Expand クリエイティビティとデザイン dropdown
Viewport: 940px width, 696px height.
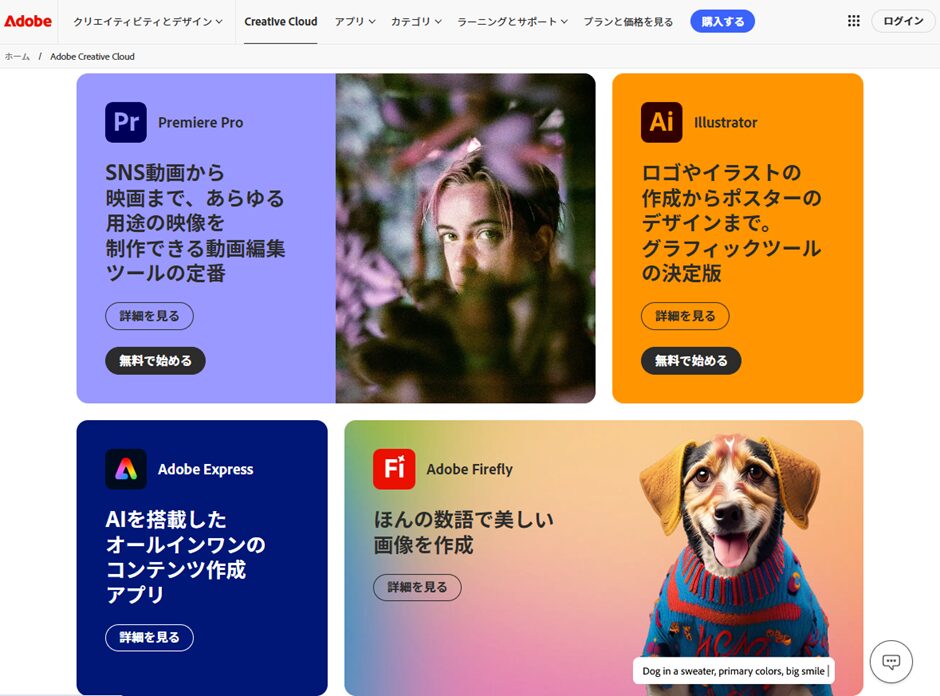click(x=147, y=22)
